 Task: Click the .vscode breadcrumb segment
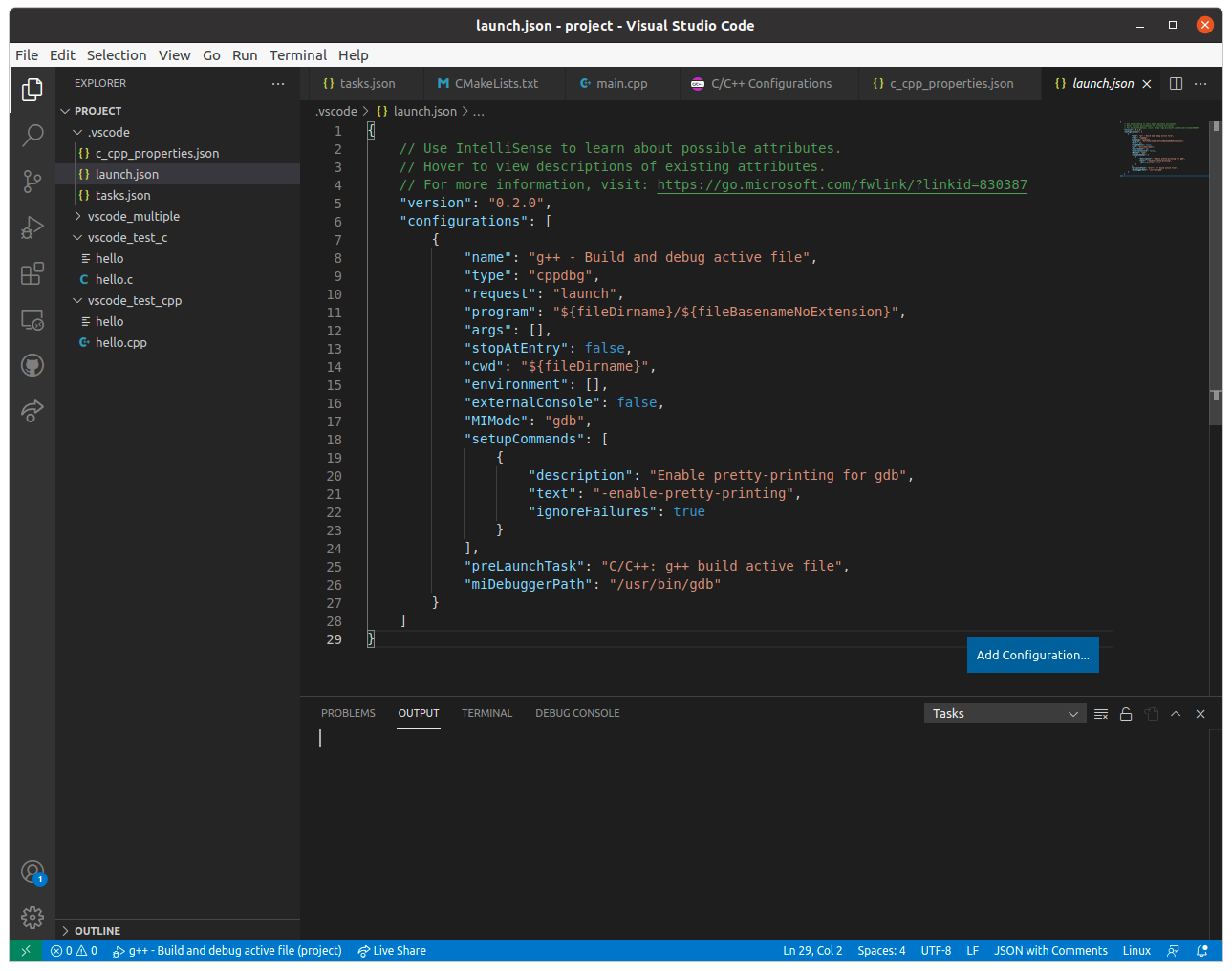point(336,112)
